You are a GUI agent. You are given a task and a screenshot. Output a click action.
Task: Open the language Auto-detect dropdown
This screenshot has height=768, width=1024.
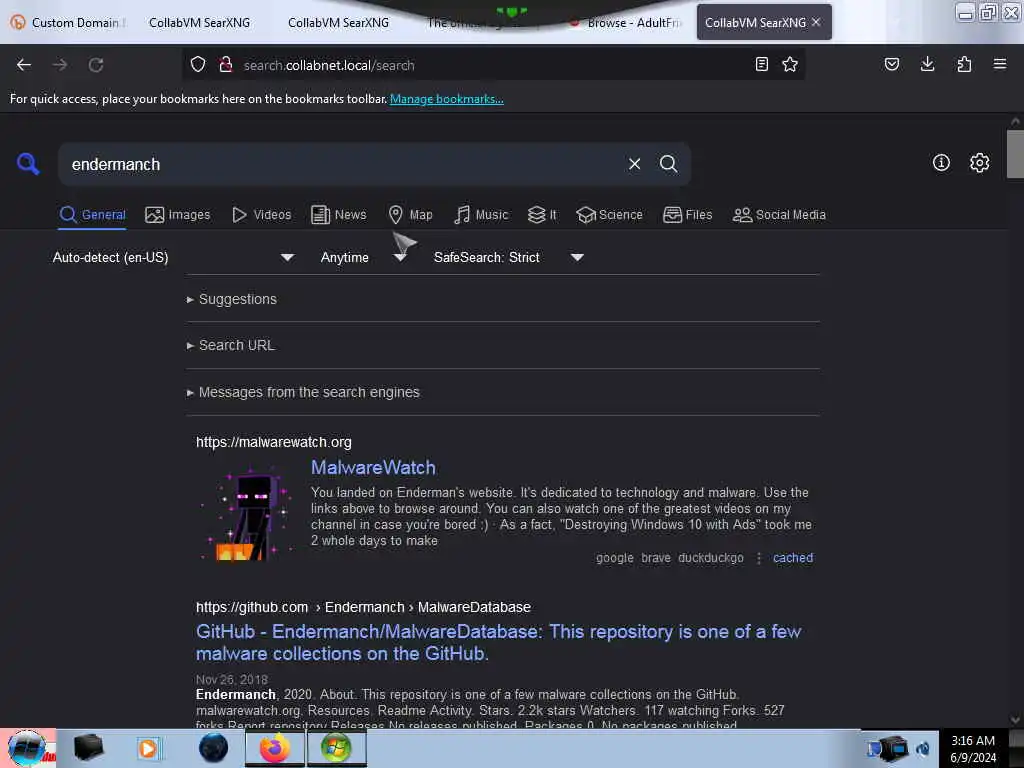pyautogui.click(x=173, y=257)
